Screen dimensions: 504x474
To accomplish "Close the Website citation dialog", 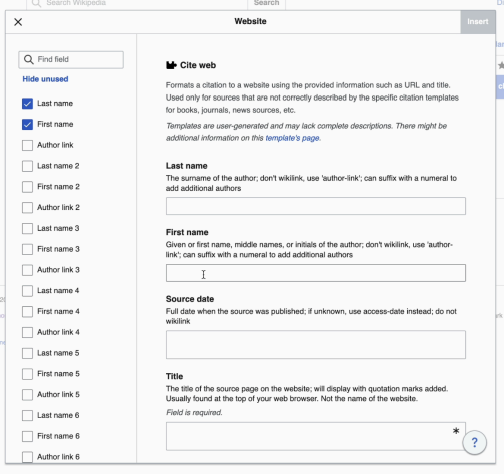I will 18,22.
